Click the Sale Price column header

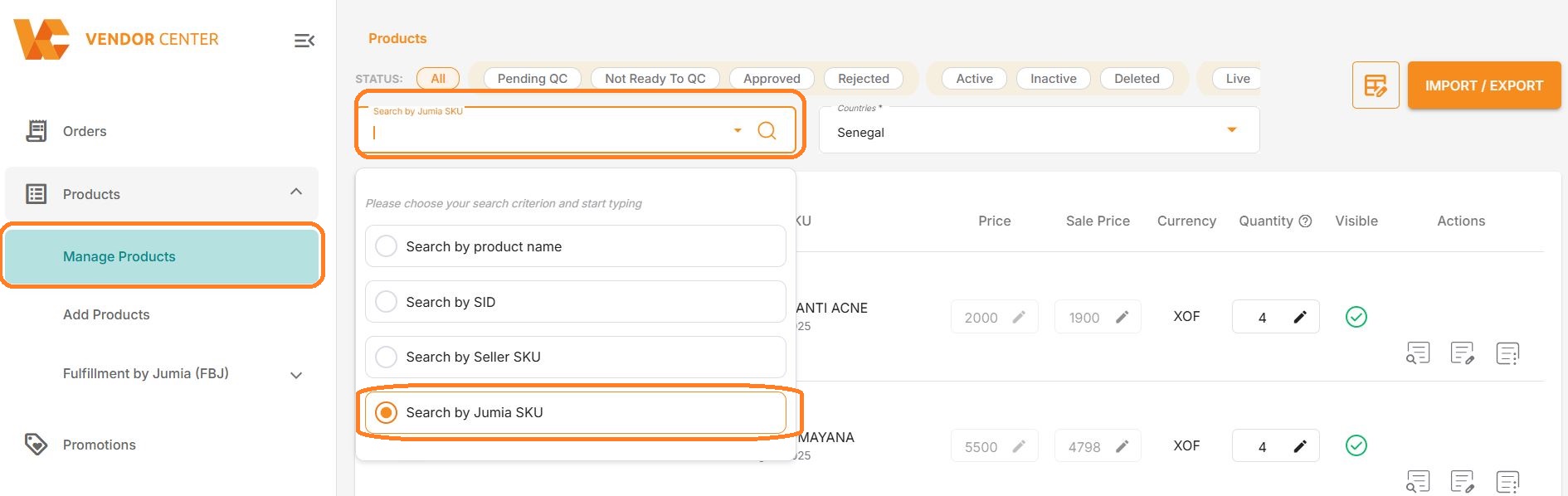coord(1098,221)
